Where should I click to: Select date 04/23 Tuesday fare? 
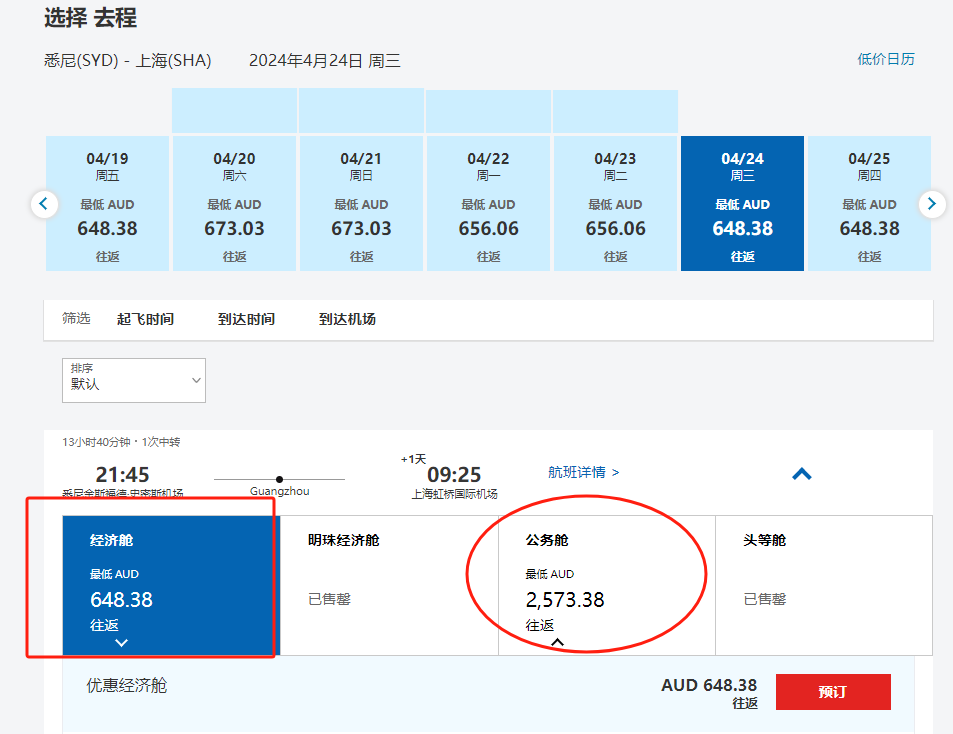(x=616, y=204)
